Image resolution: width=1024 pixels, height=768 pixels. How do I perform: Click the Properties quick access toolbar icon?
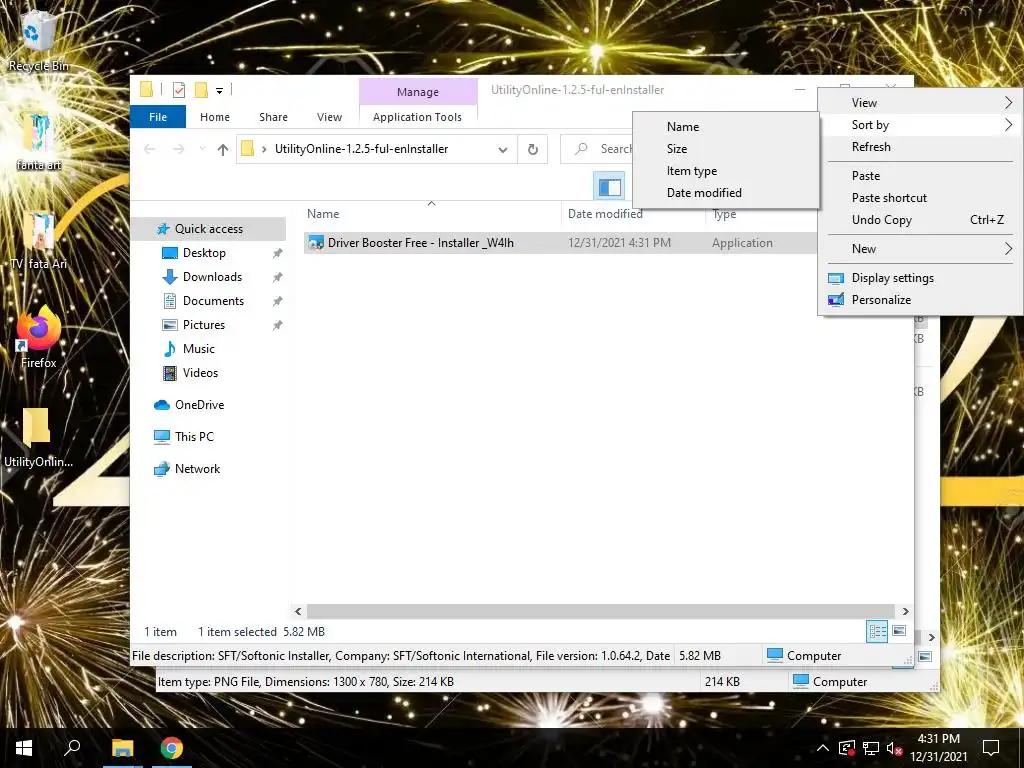(178, 90)
